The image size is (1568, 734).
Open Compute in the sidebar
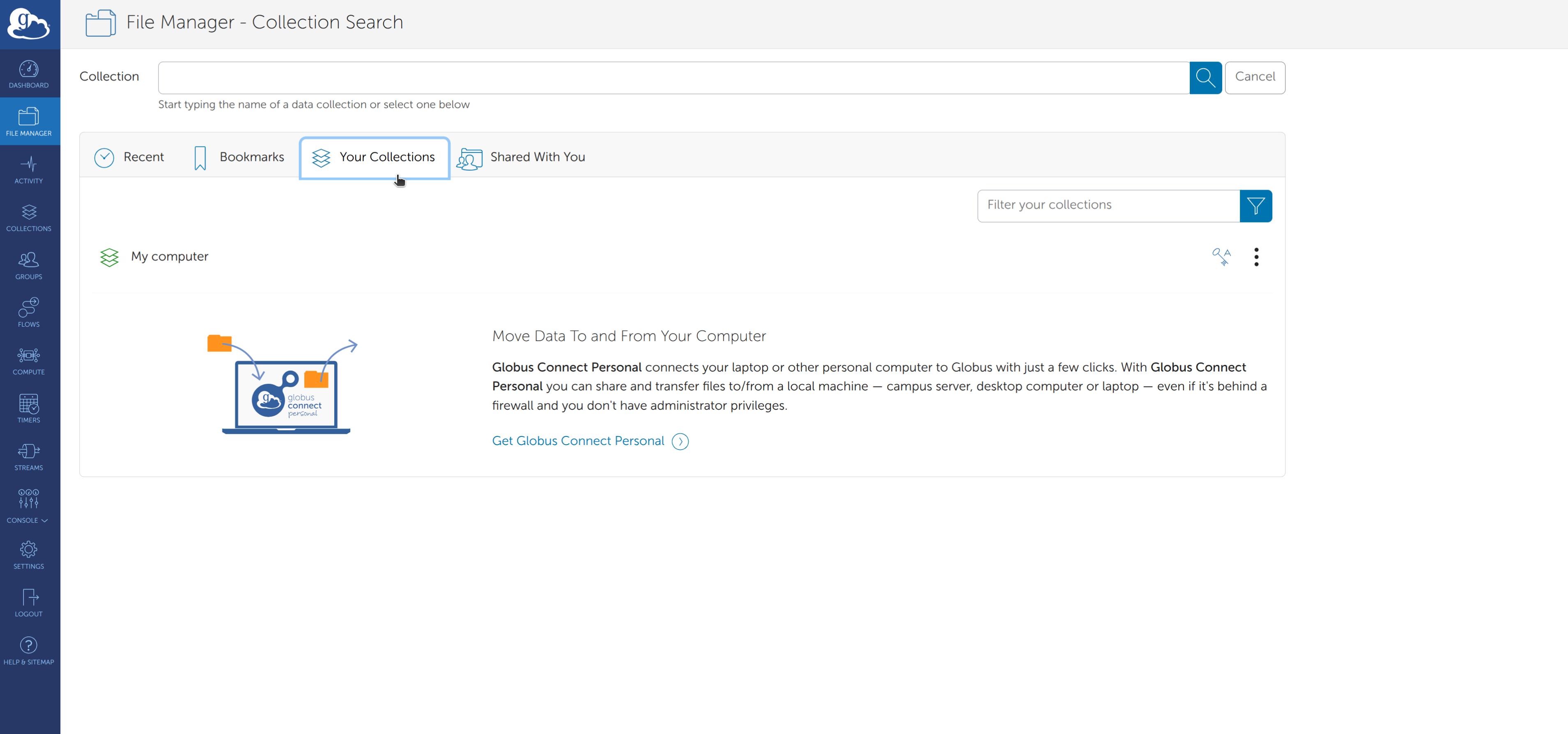[x=29, y=361]
